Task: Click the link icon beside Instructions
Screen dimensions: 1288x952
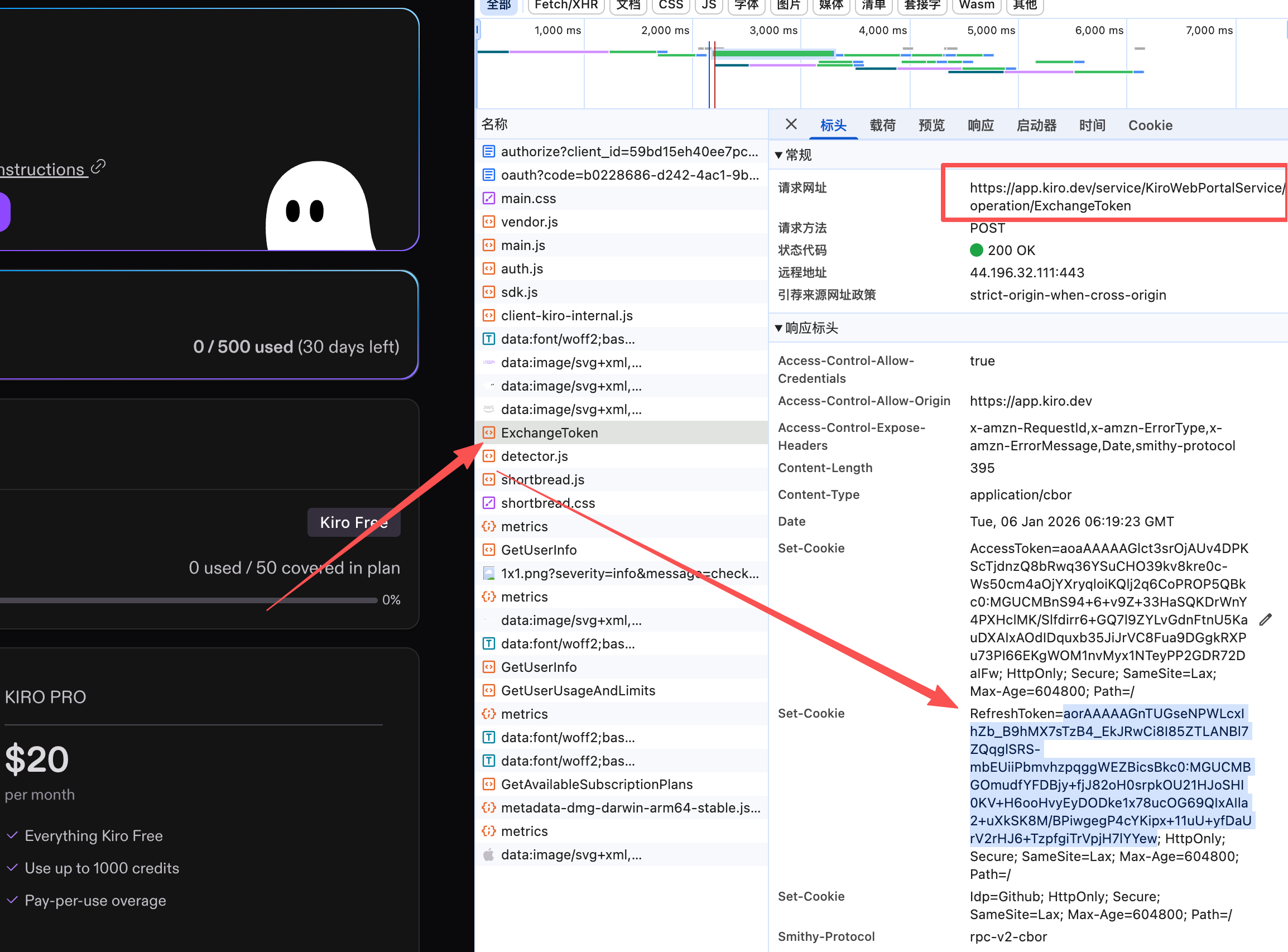Action: [x=99, y=167]
